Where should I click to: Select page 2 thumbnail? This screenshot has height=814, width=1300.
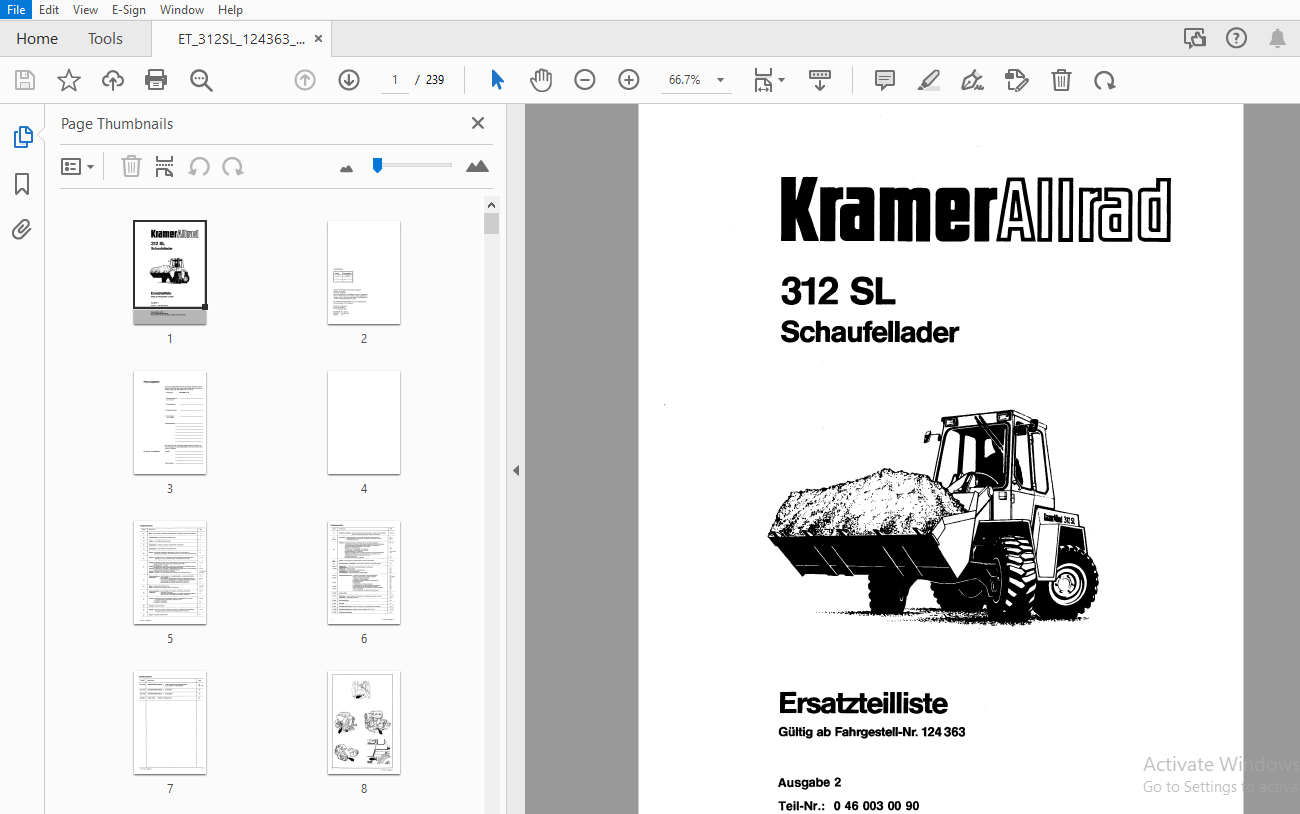(364, 272)
